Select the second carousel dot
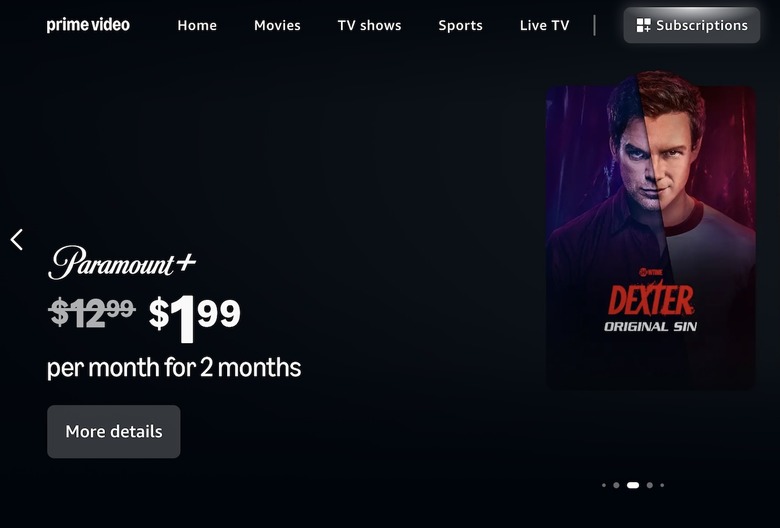Viewport: 780px width, 528px height. coord(616,485)
